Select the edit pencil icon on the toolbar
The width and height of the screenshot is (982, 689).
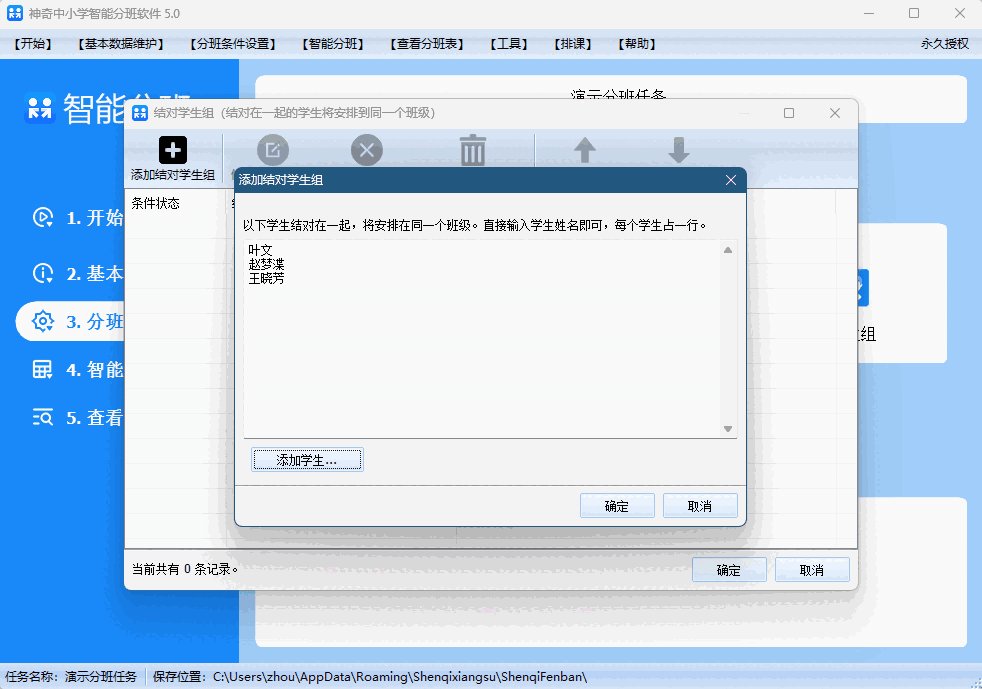pos(272,149)
